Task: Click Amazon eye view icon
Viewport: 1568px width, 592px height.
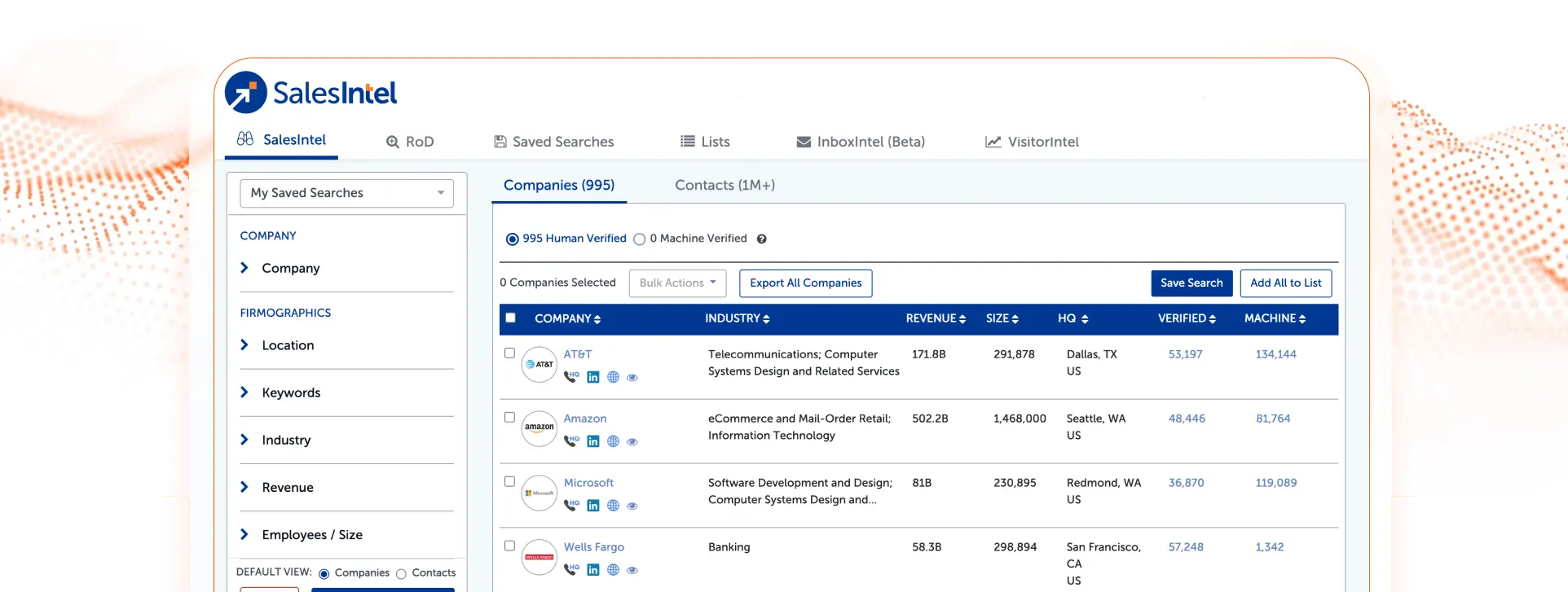Action: 632,442
